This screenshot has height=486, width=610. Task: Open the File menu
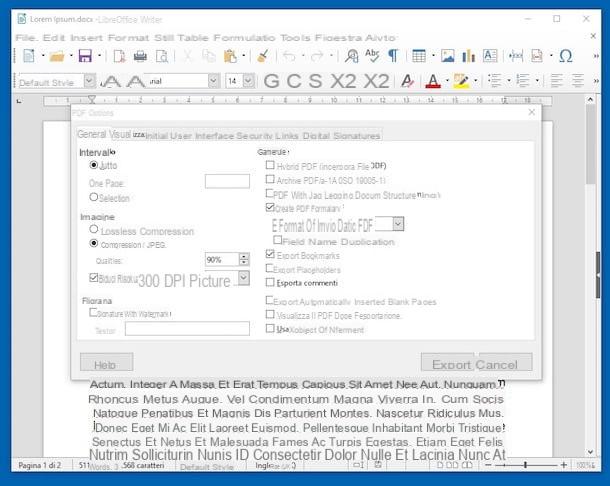coord(26,38)
